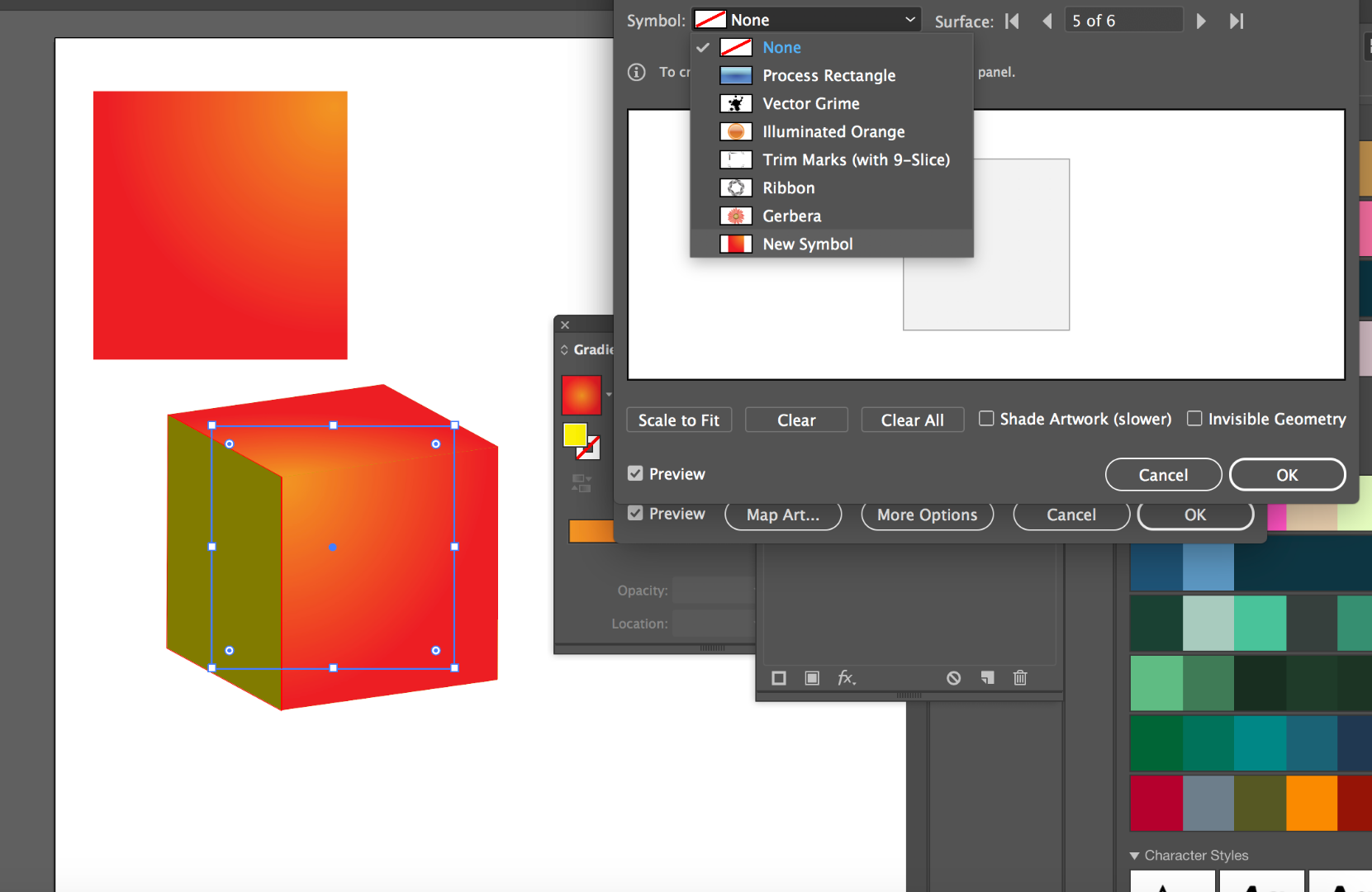
Task: Enable the Invisible Geometry checkbox
Action: coord(1194,419)
